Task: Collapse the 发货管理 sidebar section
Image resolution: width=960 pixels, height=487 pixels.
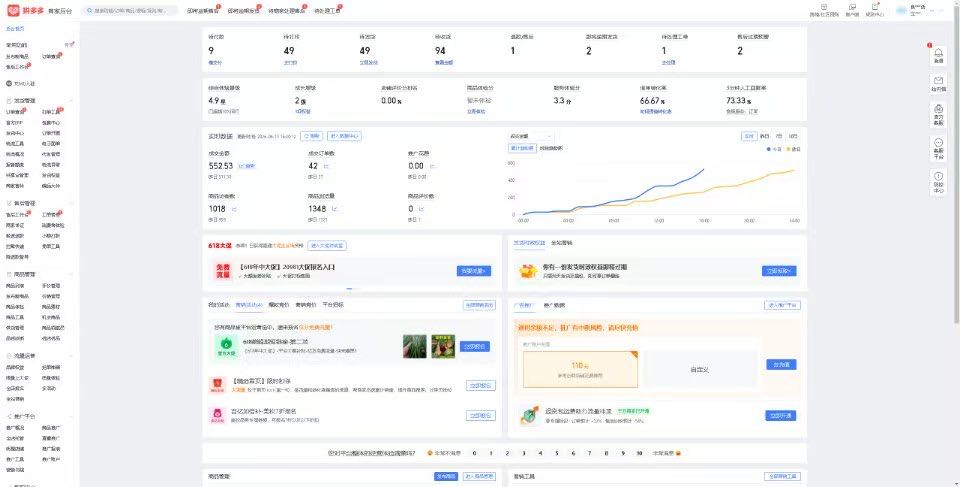Action: pos(71,100)
